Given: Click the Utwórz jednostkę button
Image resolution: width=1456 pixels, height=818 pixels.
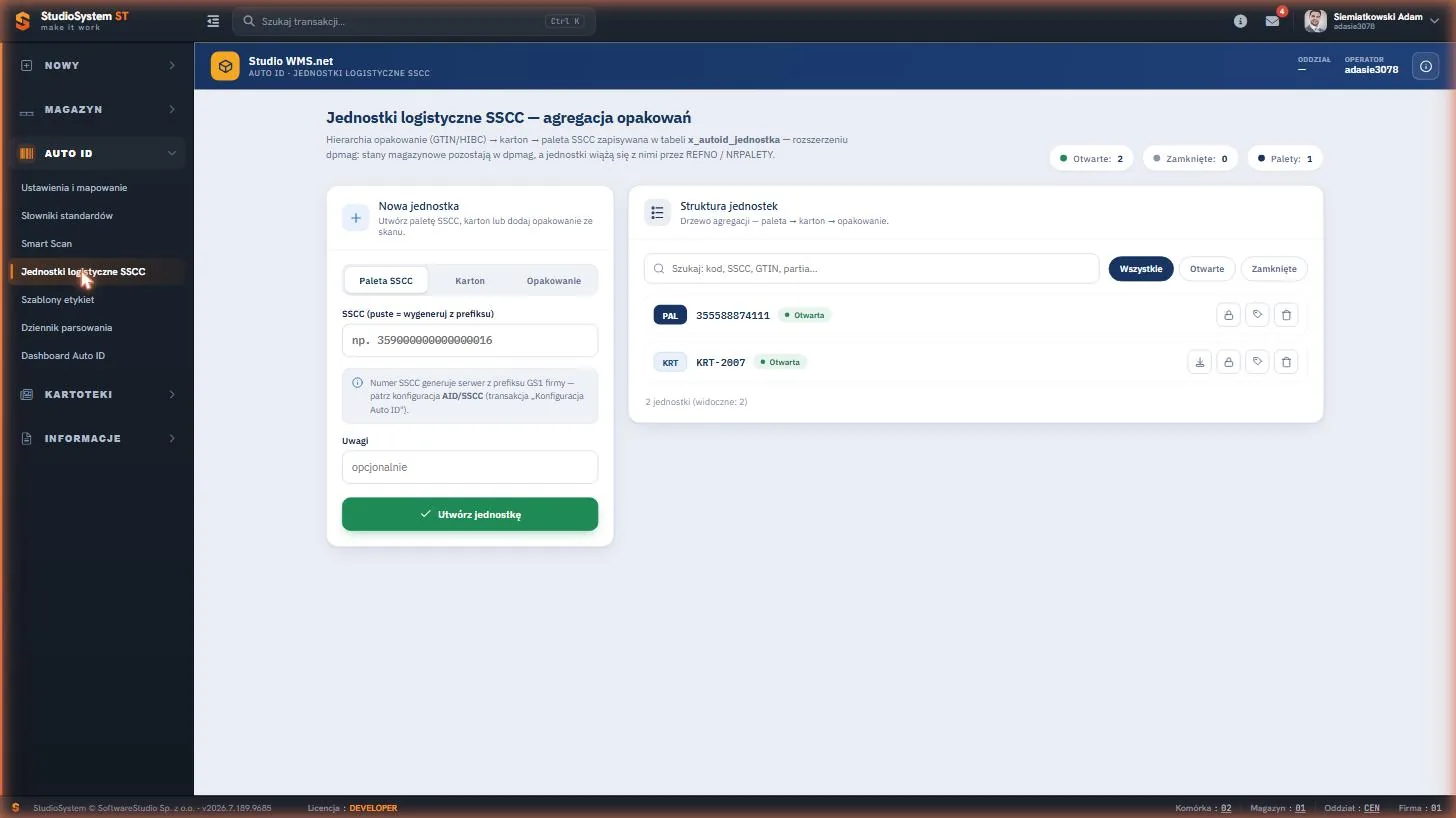Looking at the screenshot, I should (x=470, y=514).
